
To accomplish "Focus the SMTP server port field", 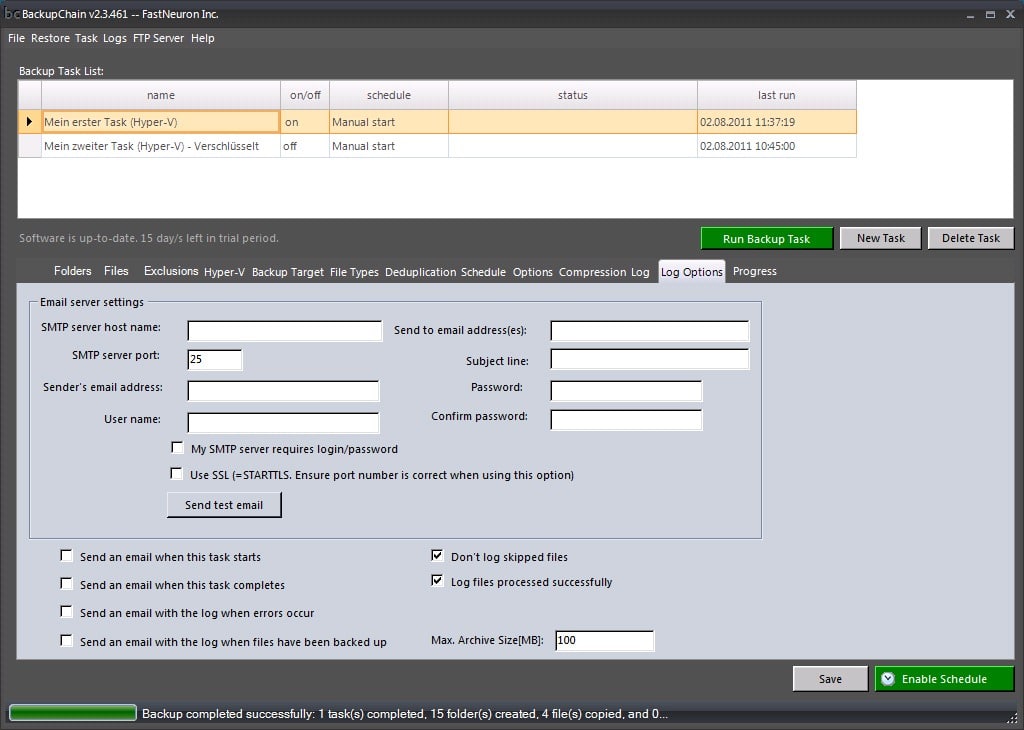I will tap(215, 359).
